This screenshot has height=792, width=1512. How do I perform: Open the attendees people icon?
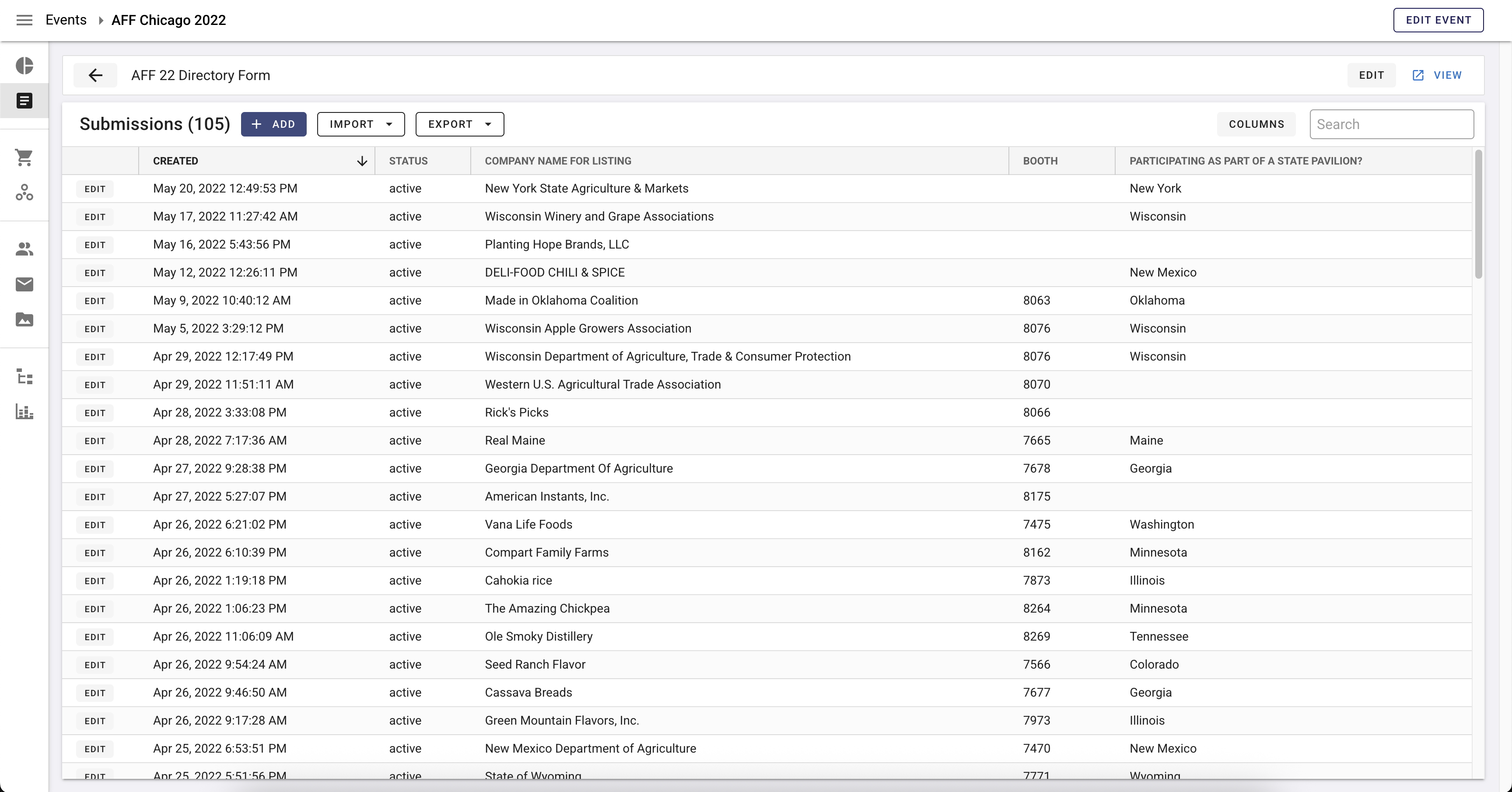(x=24, y=249)
